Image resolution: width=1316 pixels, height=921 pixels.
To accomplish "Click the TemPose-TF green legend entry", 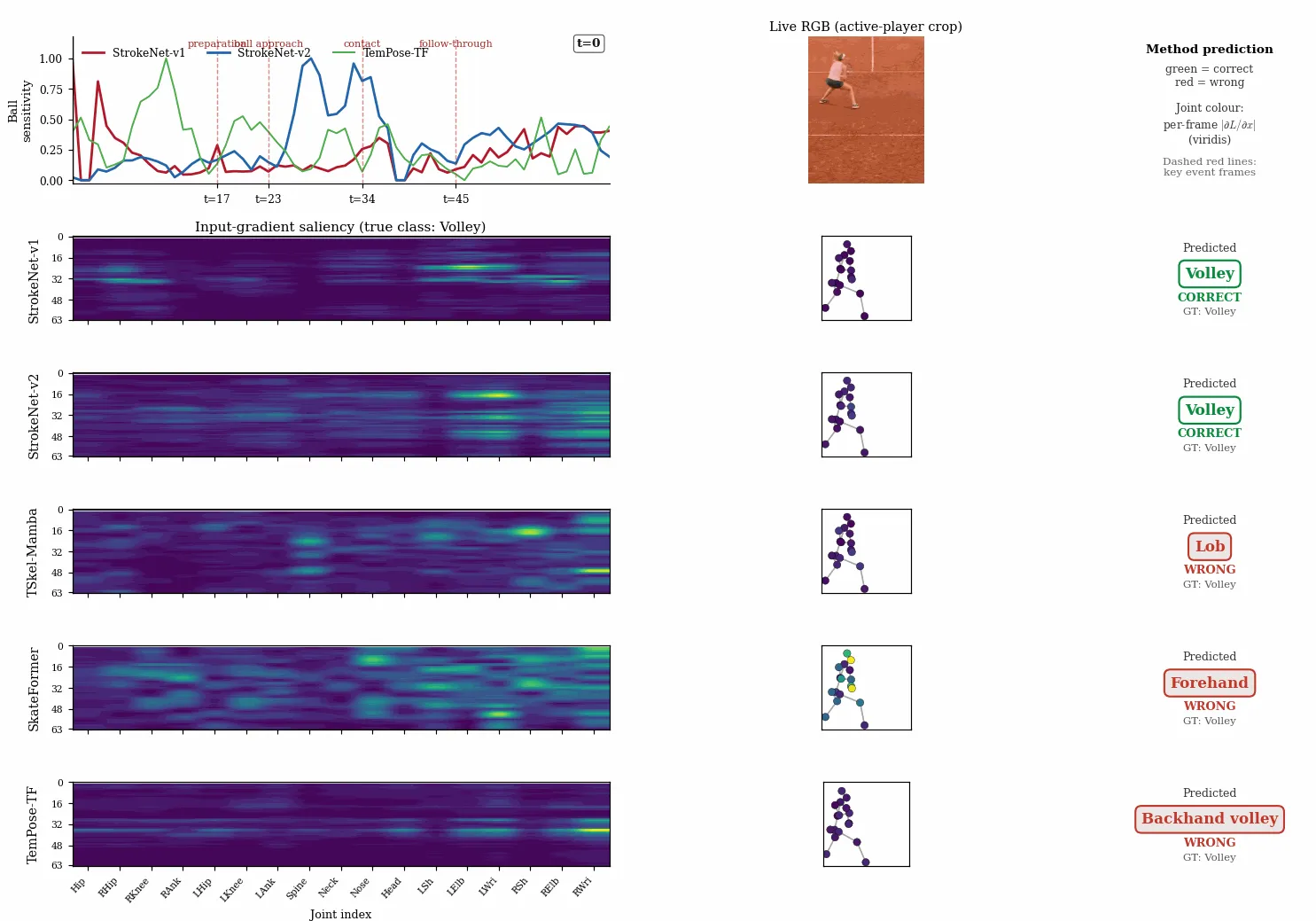I will [x=380, y=53].
